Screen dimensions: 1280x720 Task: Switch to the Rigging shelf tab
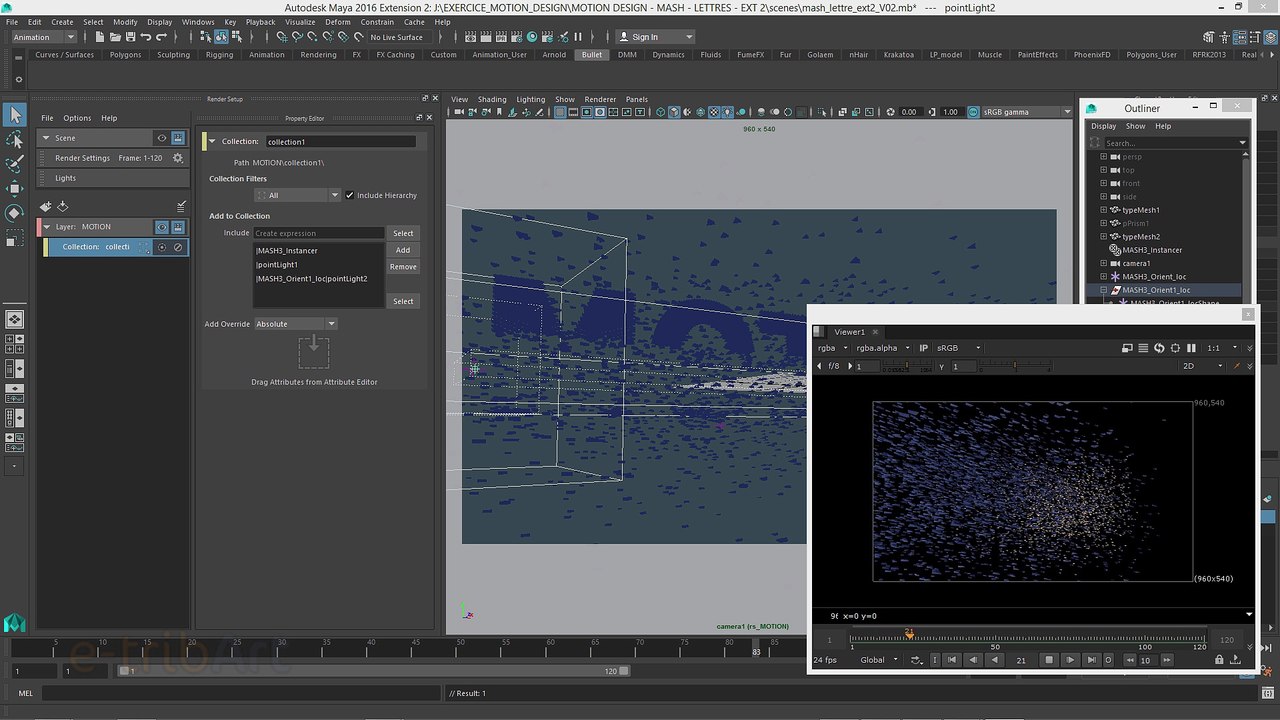(219, 55)
